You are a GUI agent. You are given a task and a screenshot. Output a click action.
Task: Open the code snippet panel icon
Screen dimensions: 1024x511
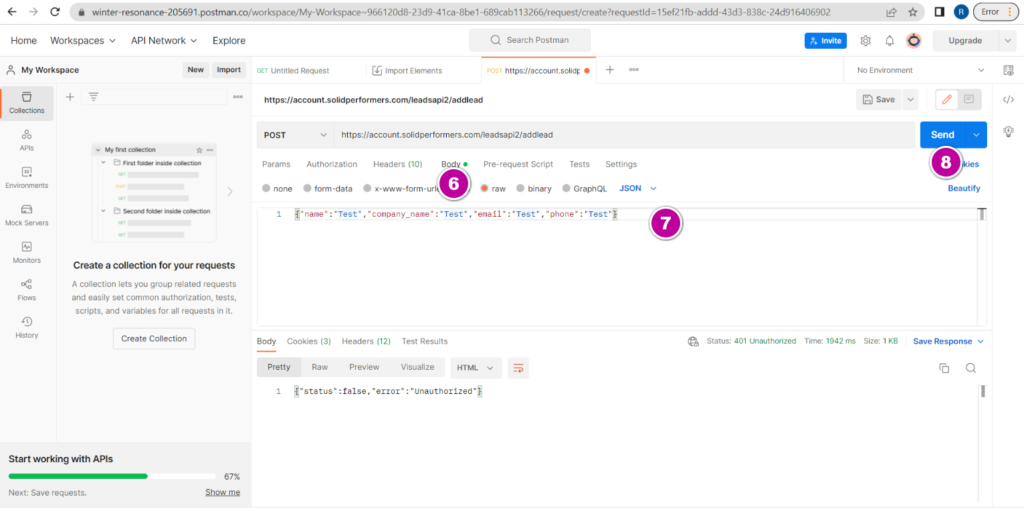(1008, 99)
